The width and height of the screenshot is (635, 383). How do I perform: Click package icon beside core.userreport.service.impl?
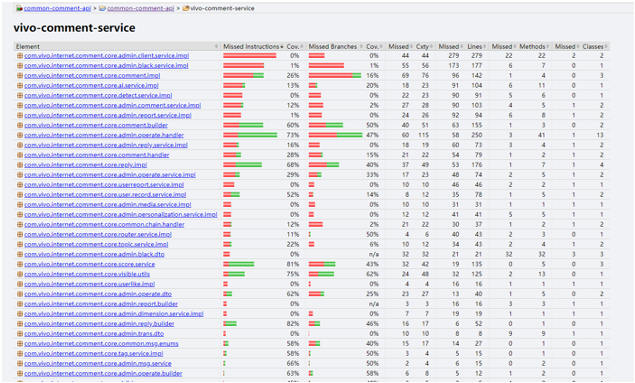[19, 185]
